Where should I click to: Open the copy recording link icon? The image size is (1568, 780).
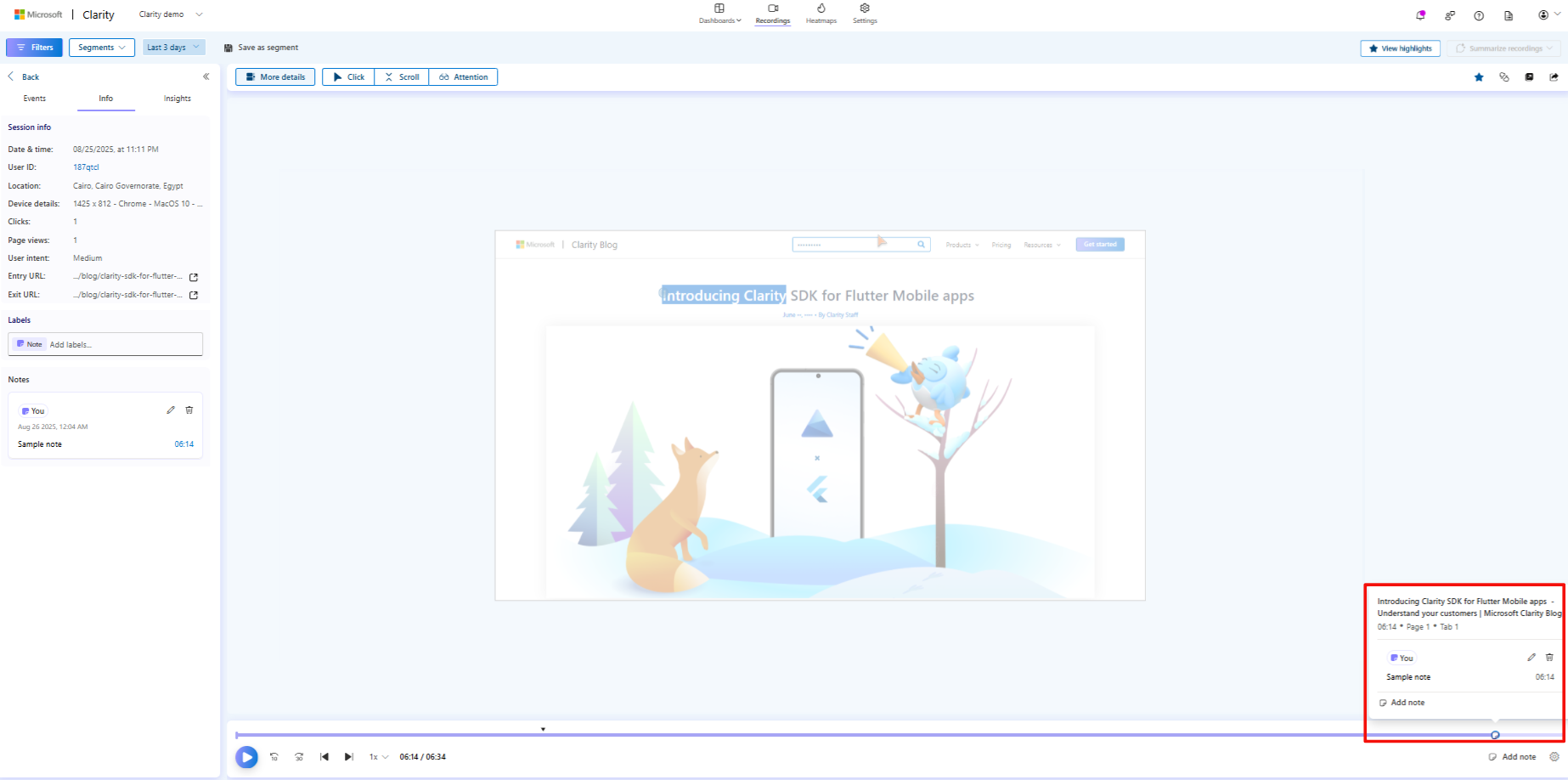1504,76
